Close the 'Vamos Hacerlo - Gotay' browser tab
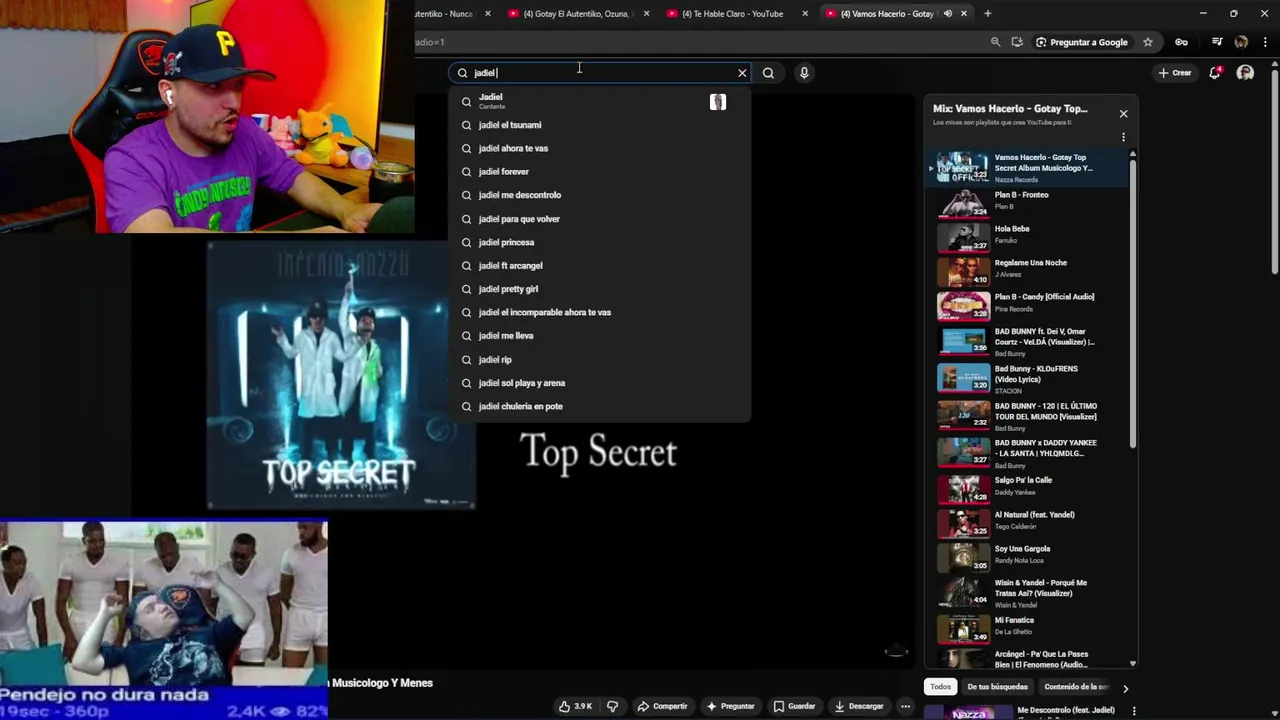This screenshot has height=720, width=1280. click(x=964, y=14)
